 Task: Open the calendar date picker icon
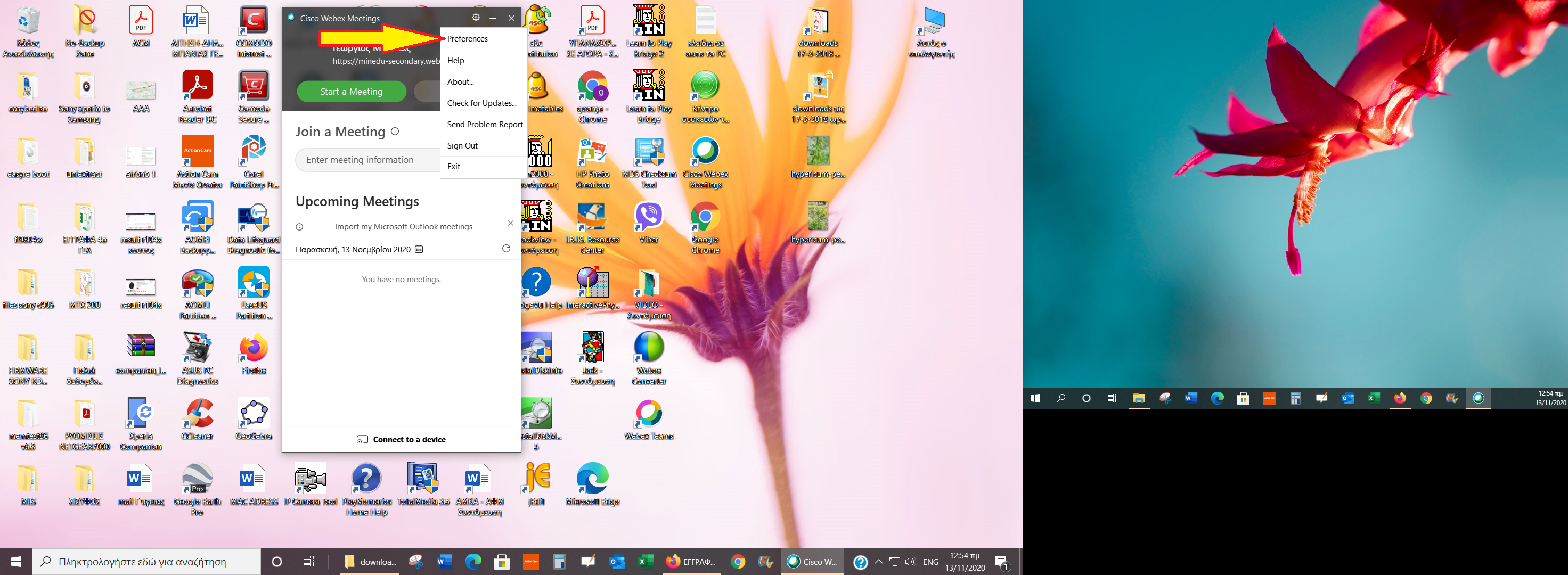419,249
